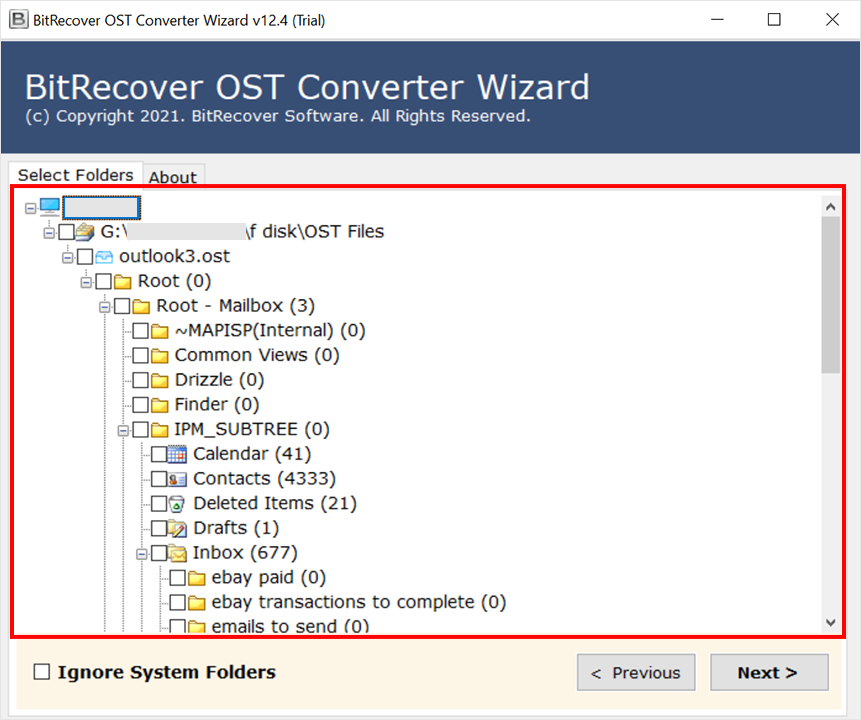This screenshot has height=720, width=861.
Task: Collapse the Root - Mailbox node
Action: [105, 306]
